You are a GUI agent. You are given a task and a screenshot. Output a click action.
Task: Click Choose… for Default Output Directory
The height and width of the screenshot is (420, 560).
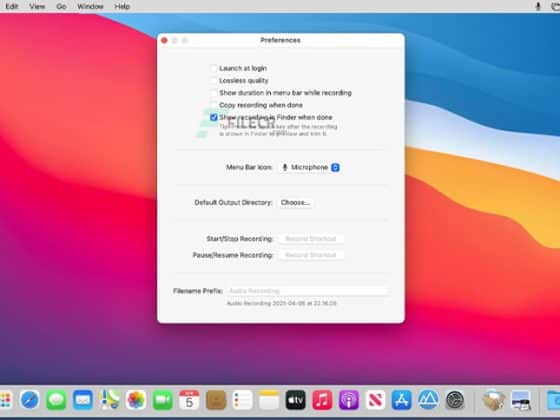[x=295, y=202]
